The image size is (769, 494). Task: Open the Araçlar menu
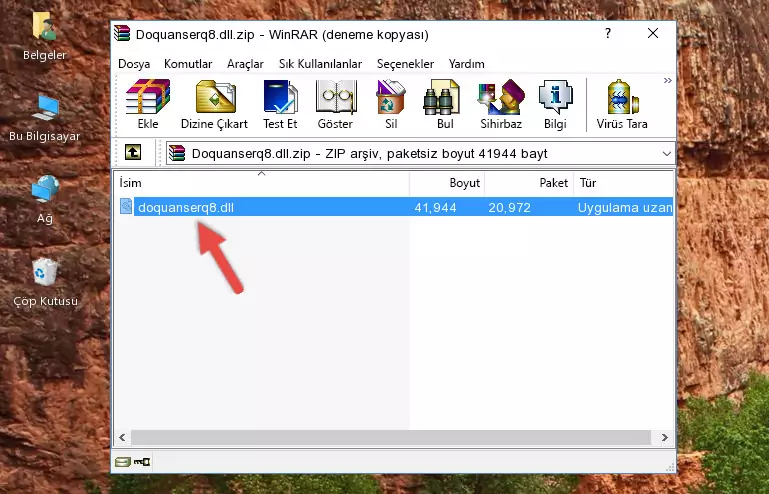[245, 64]
